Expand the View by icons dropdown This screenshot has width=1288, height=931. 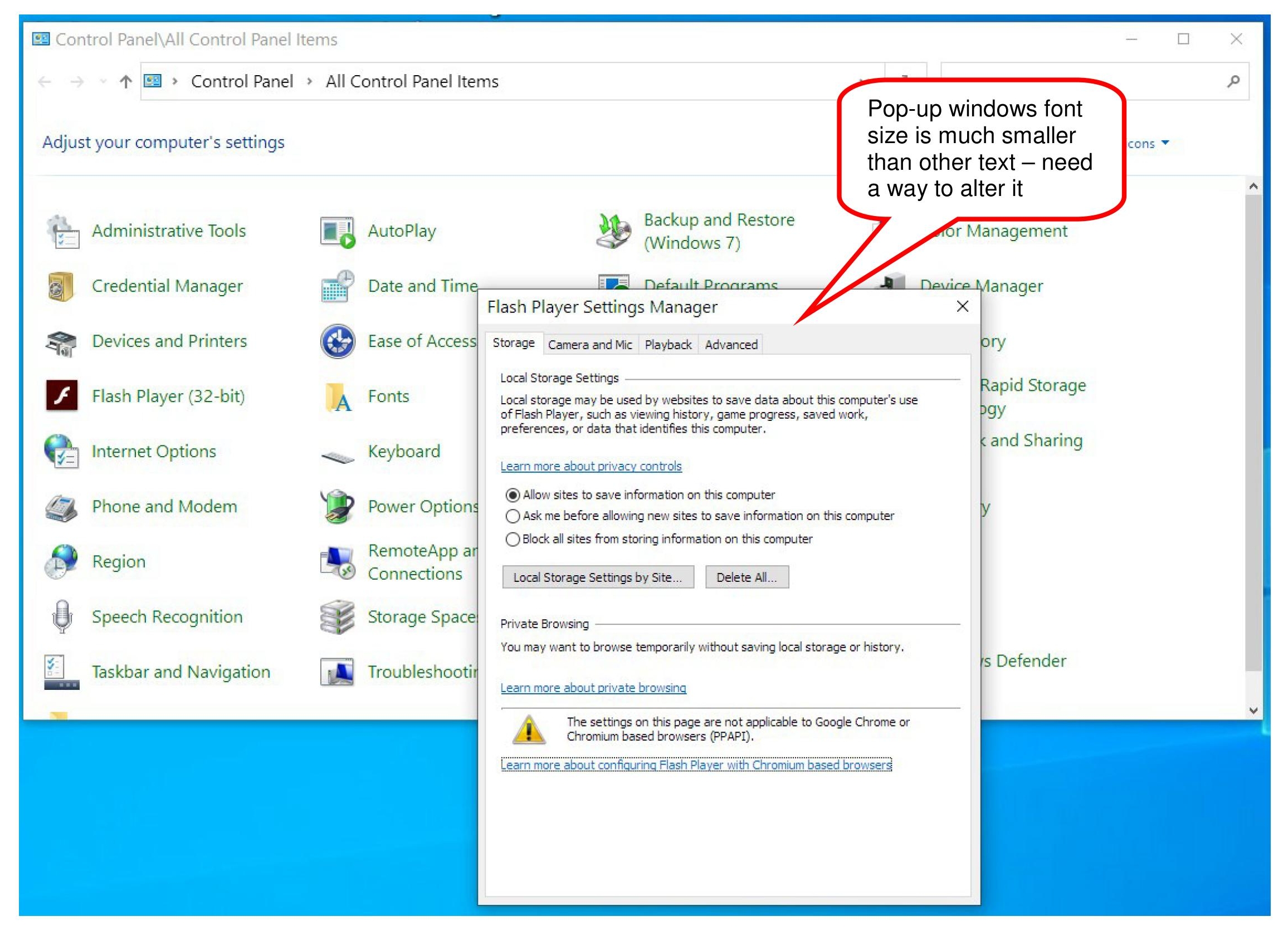(x=1165, y=143)
